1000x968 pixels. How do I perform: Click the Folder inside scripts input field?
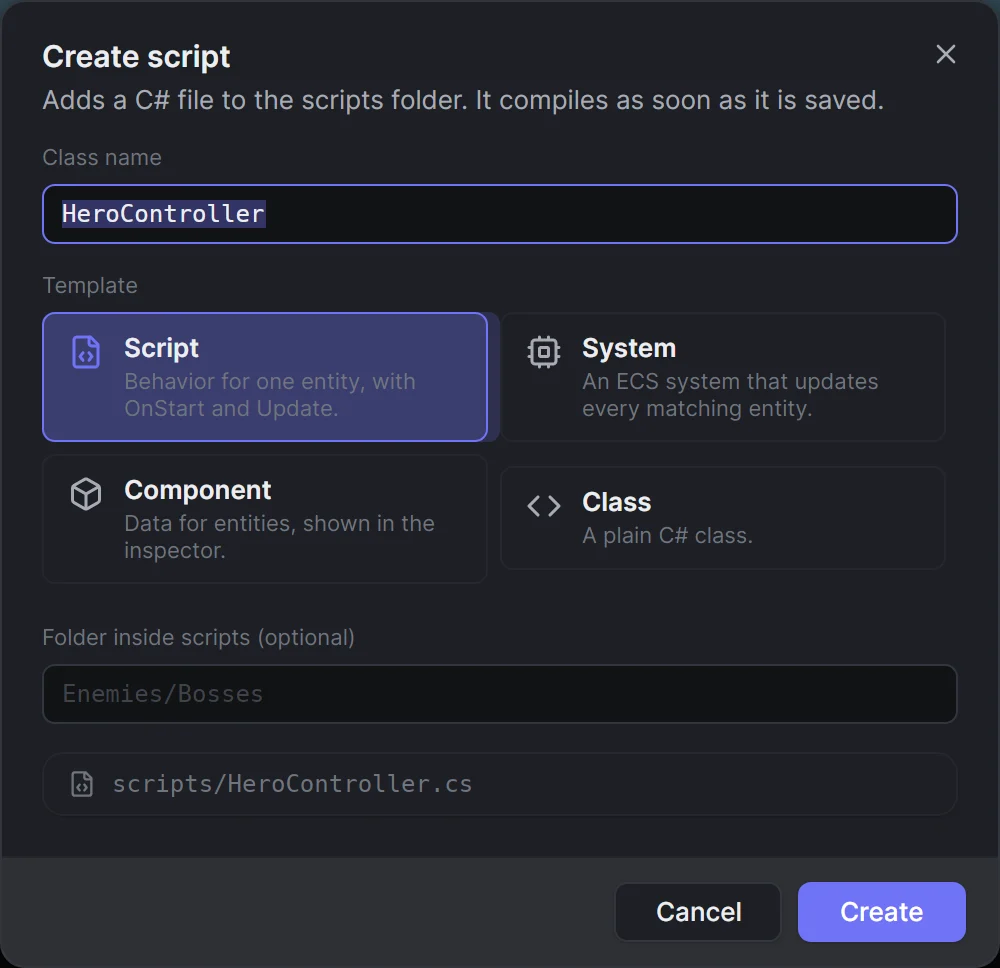(499, 694)
